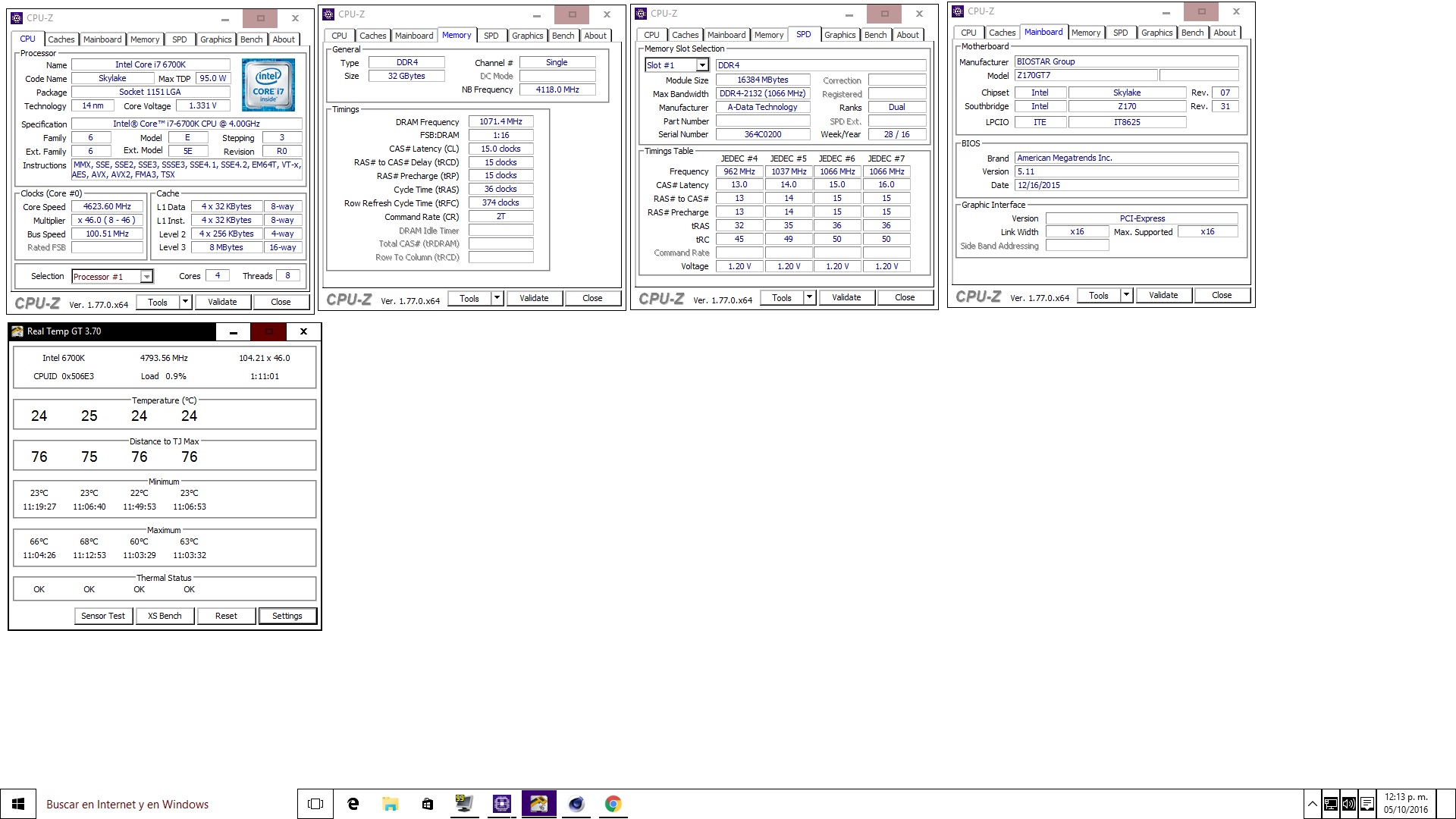Open the Windows Start menu
Image resolution: width=1456 pixels, height=819 pixels.
(x=18, y=804)
